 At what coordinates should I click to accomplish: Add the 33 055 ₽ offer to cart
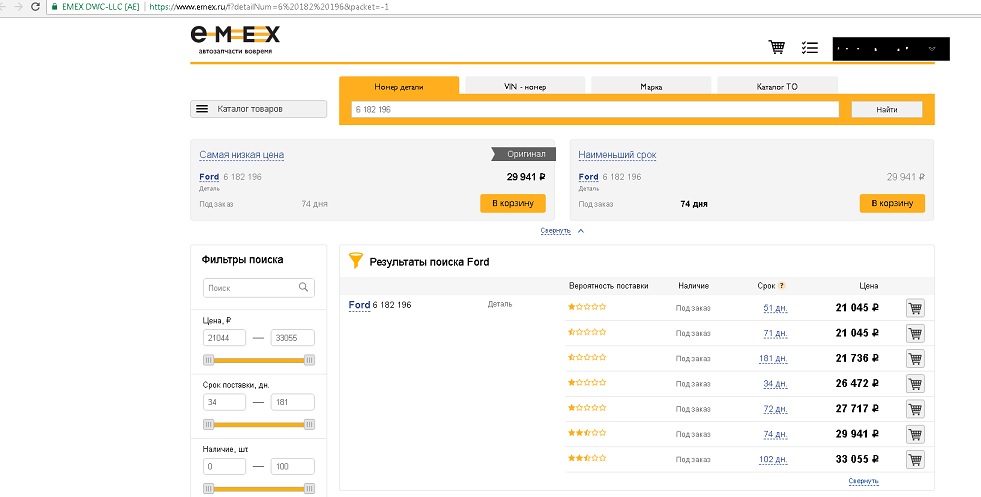914,459
